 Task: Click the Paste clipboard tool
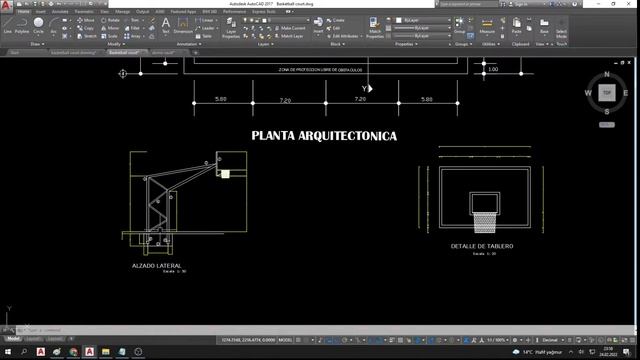516,25
